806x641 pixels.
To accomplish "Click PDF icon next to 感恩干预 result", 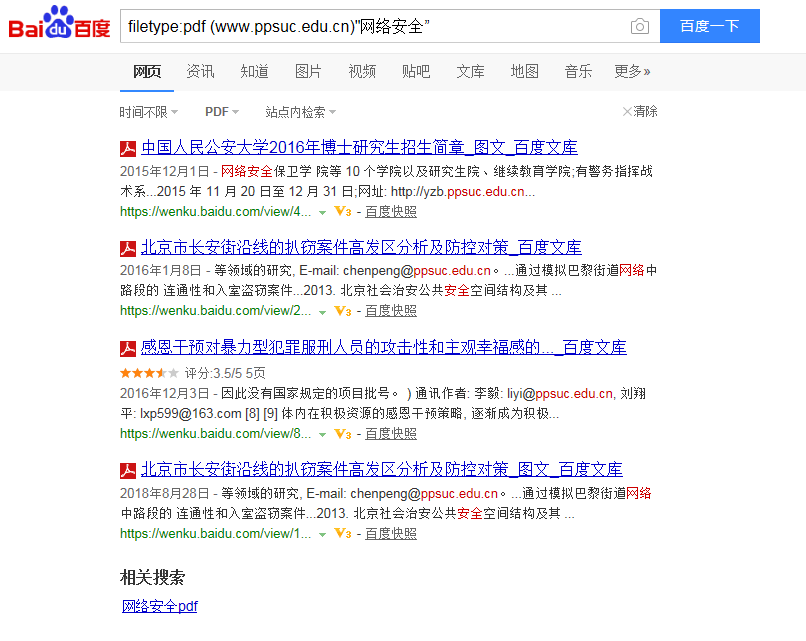I will point(128,349).
